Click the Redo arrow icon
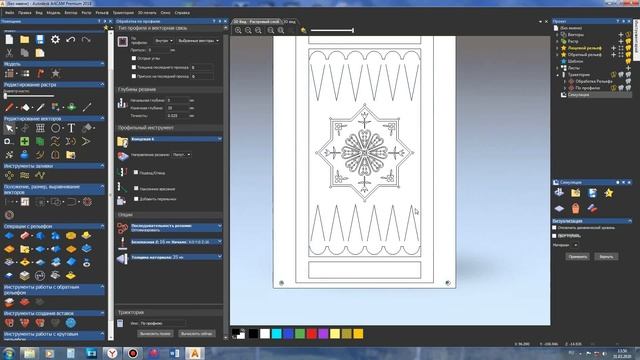Screen dimensions: 640x360 coord(86,39)
